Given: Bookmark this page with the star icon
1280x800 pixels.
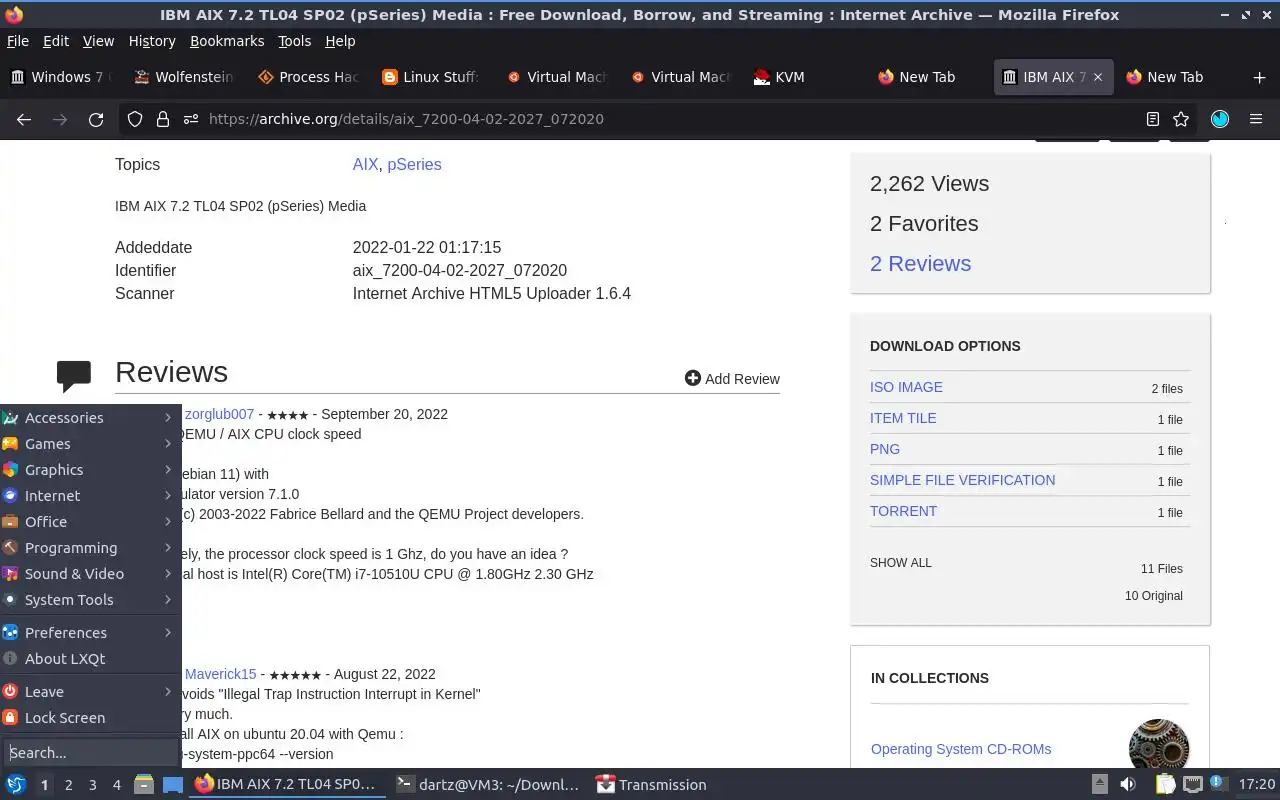Looking at the screenshot, I should (x=1181, y=119).
